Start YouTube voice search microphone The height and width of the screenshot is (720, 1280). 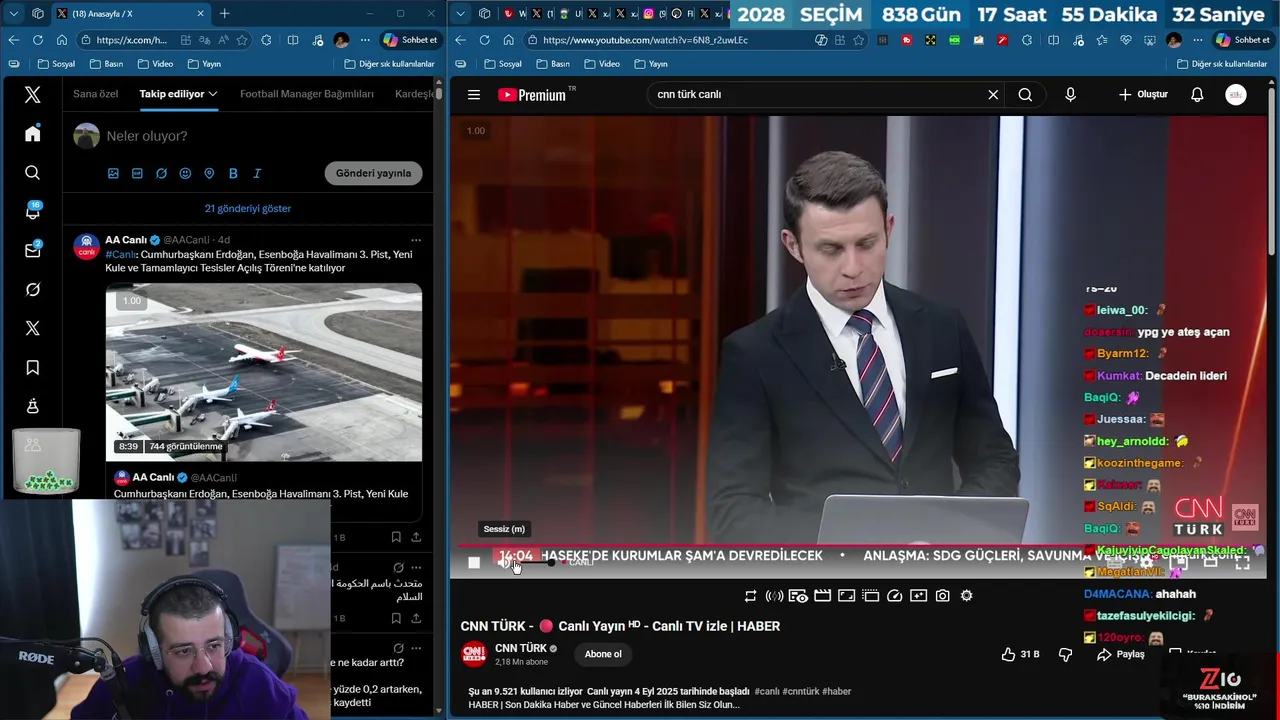pos(1070,95)
